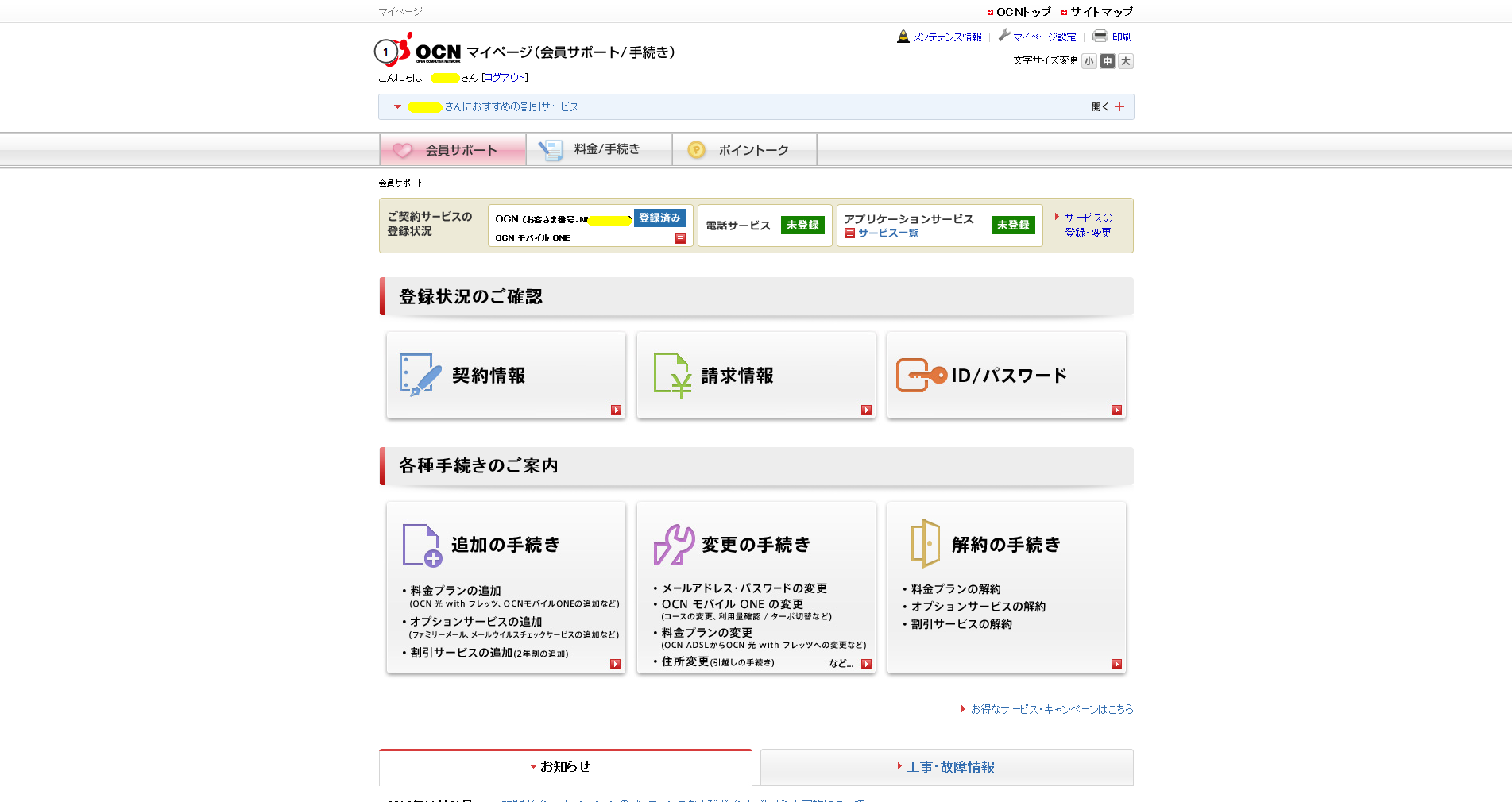Open 追加の手続き heading

pyautogui.click(x=505, y=545)
